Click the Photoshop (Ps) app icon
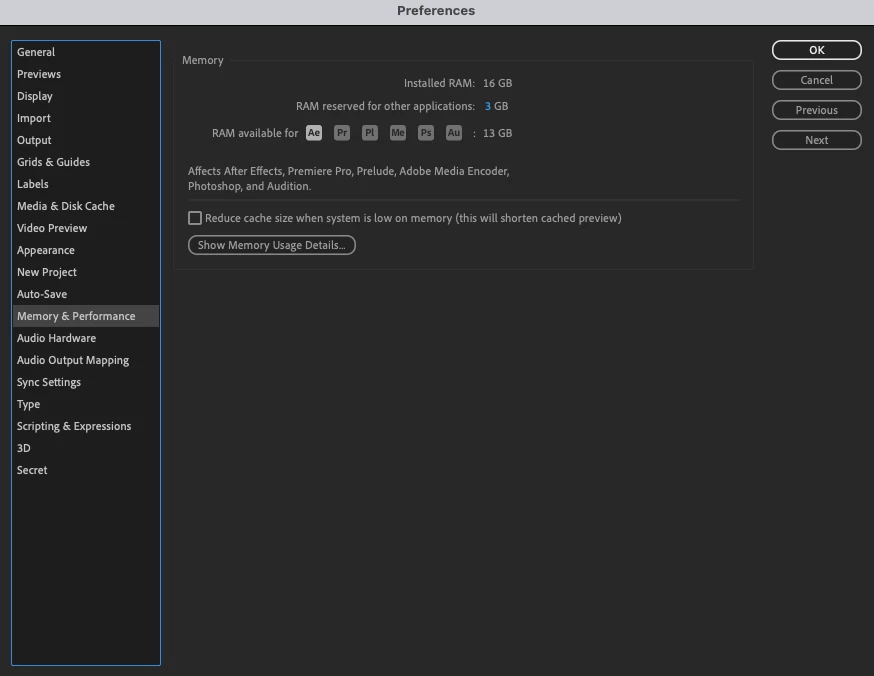874x676 pixels. click(x=426, y=133)
